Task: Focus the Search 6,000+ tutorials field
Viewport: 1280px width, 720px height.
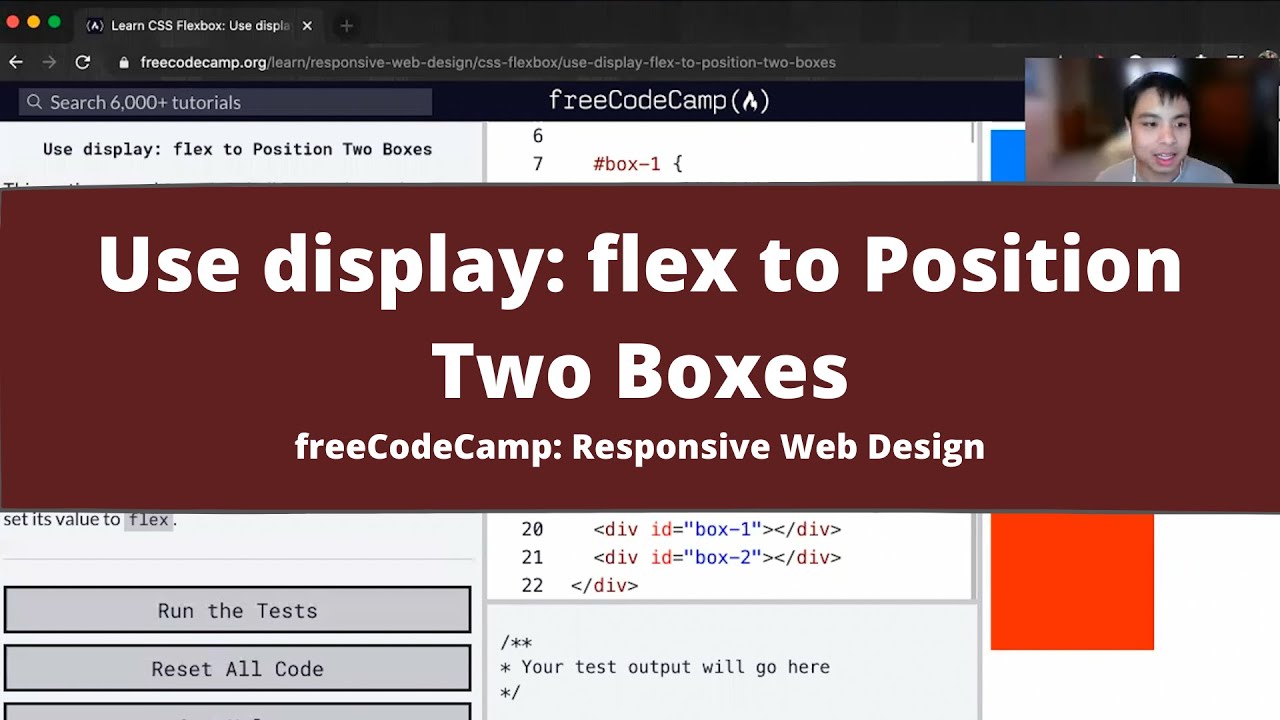Action: coord(226,102)
